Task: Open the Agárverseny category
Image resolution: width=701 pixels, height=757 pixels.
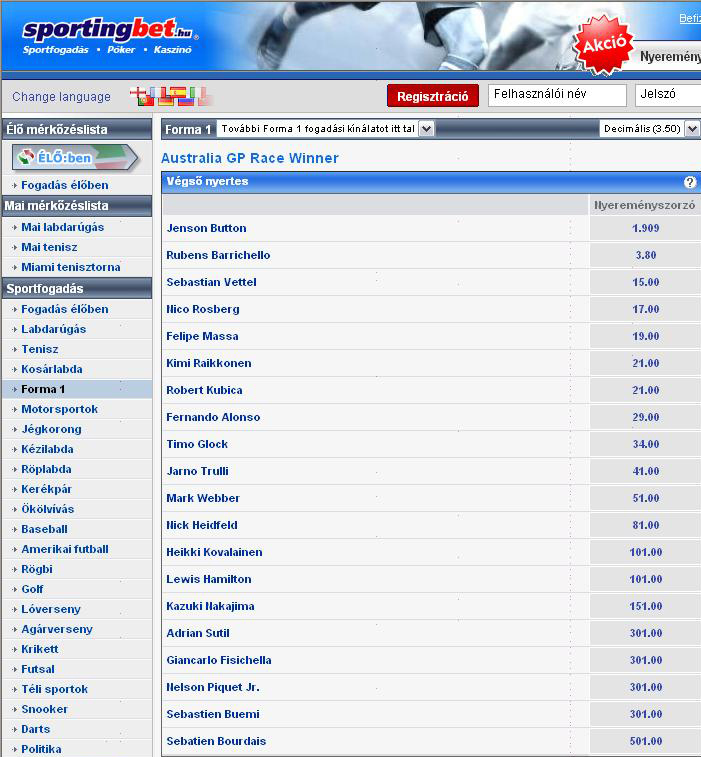Action: click(57, 630)
